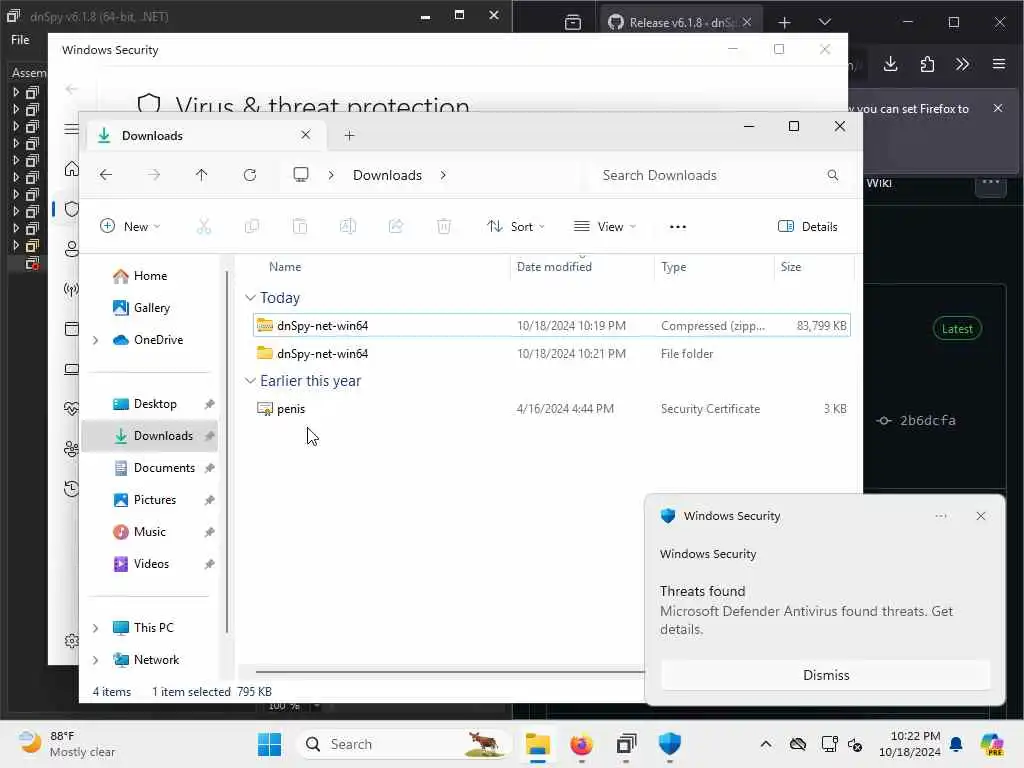This screenshot has height=768, width=1024.
Task: Select the Security Certificate file row
Action: [551, 409]
